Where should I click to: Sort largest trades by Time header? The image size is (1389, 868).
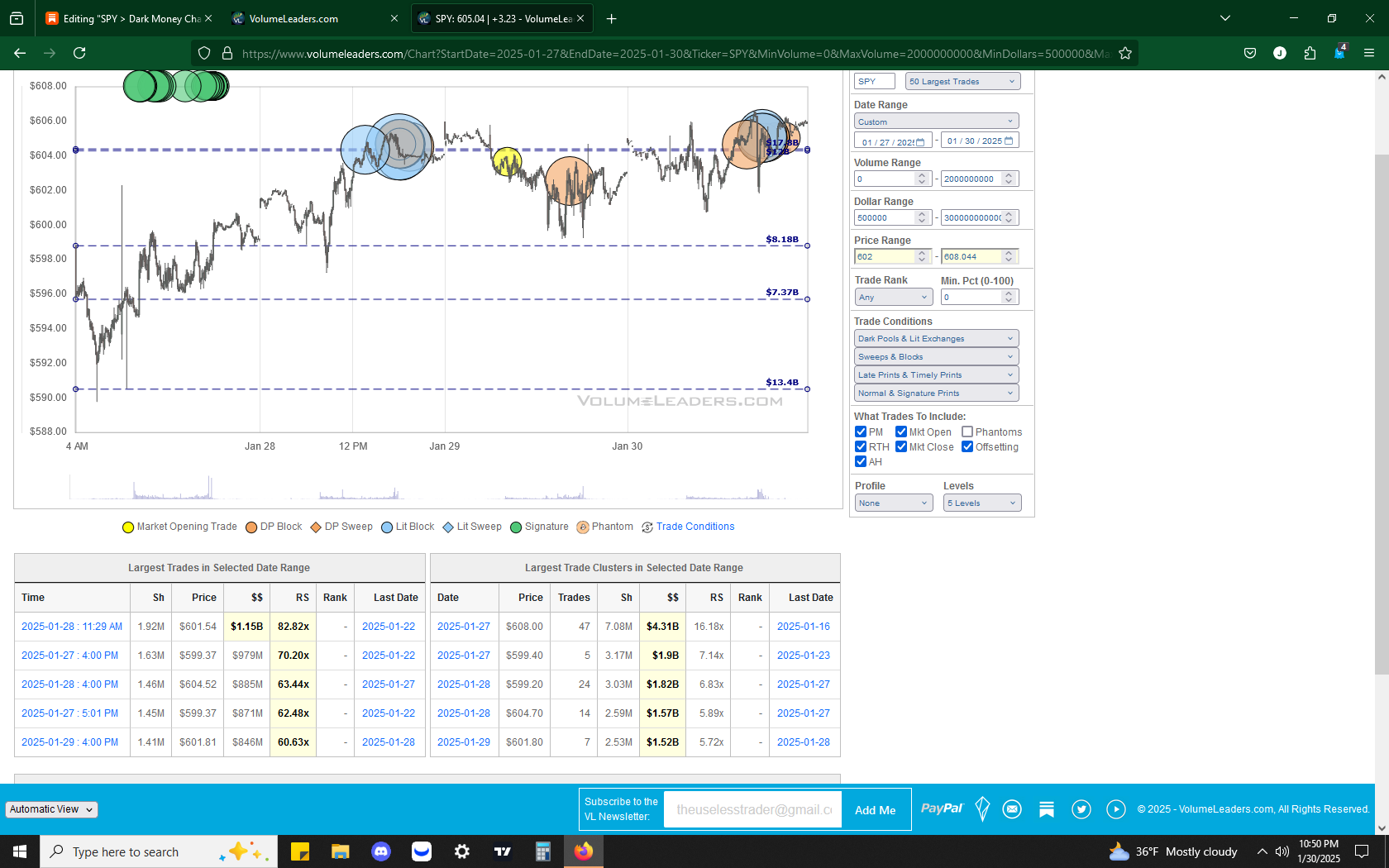click(33, 597)
